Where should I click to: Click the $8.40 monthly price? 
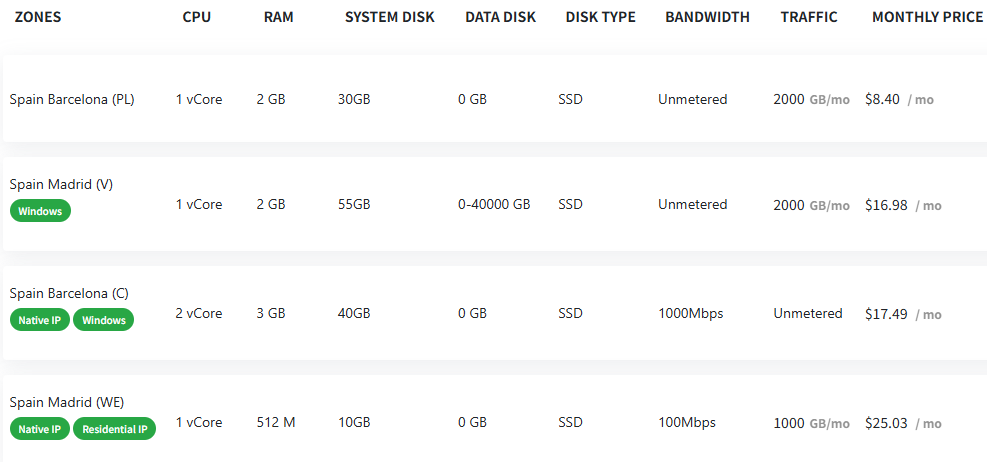[883, 99]
